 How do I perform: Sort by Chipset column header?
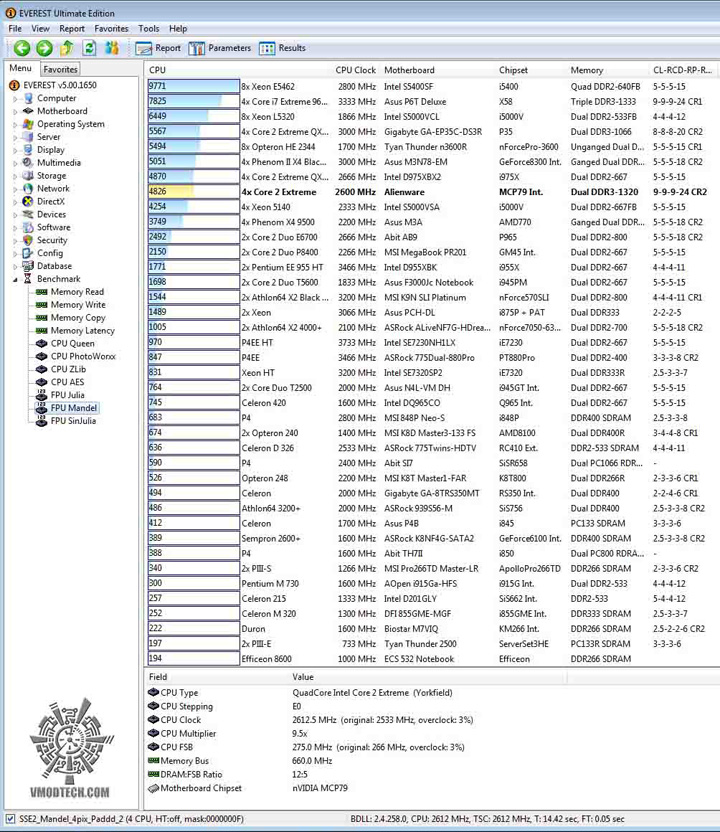(x=513, y=70)
